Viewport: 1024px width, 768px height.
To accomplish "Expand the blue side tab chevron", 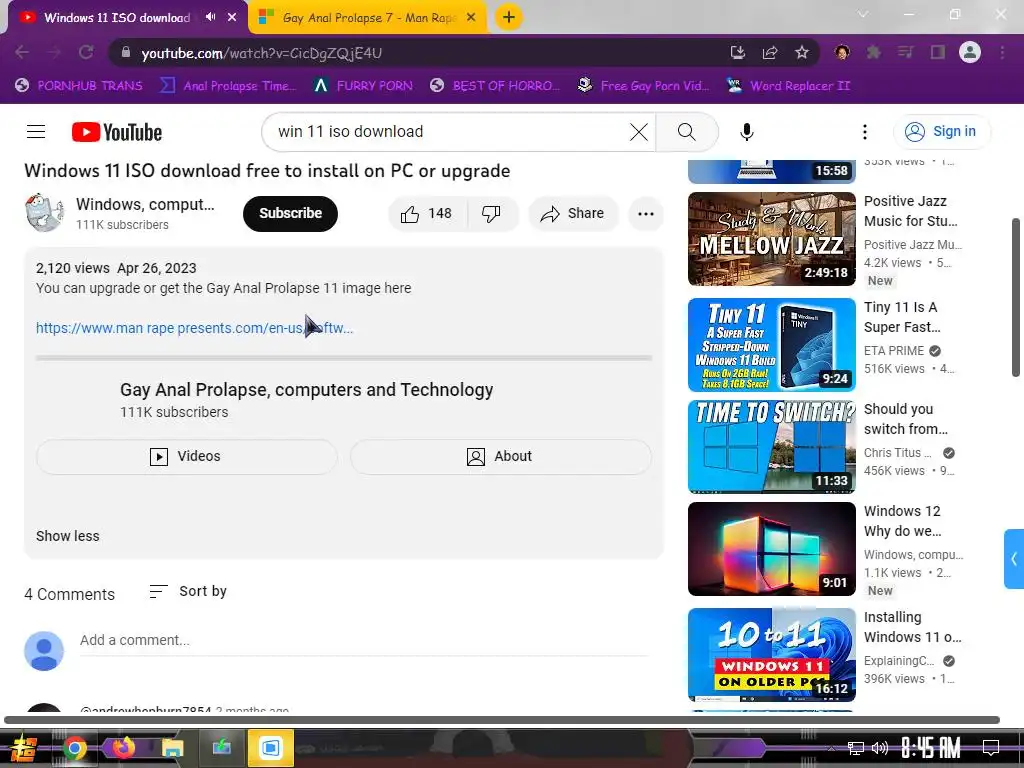I will click(x=1014, y=559).
